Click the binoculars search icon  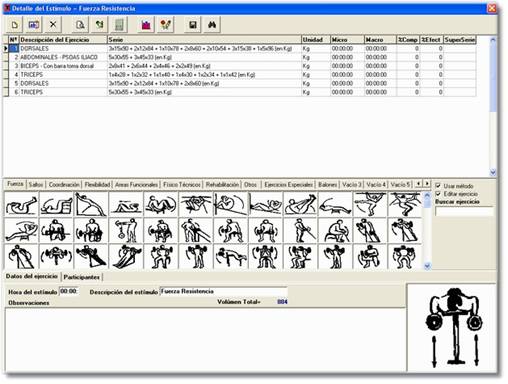point(212,25)
